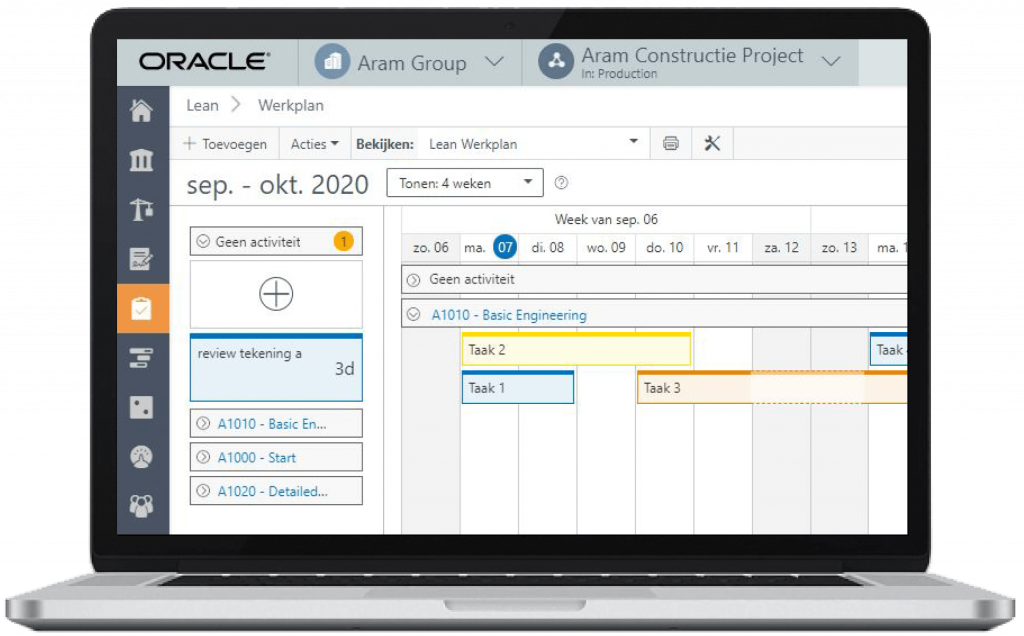Open A1010 - Basic En... link in left panel

[272, 424]
